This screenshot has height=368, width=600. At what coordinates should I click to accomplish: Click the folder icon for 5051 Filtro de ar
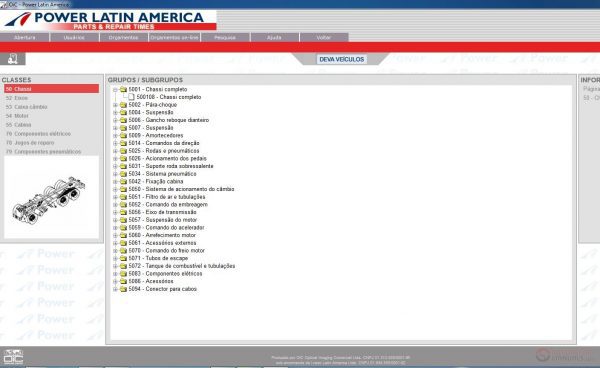point(123,197)
